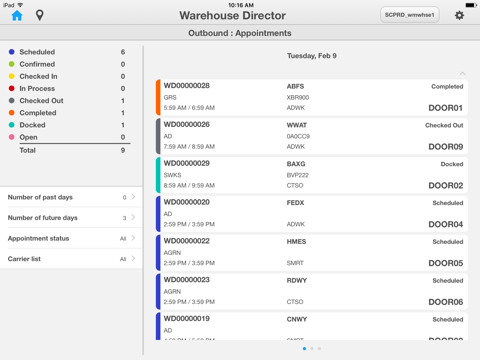The image size is (480, 360).
Task: Click carrier ABFS
Action: tap(295, 86)
